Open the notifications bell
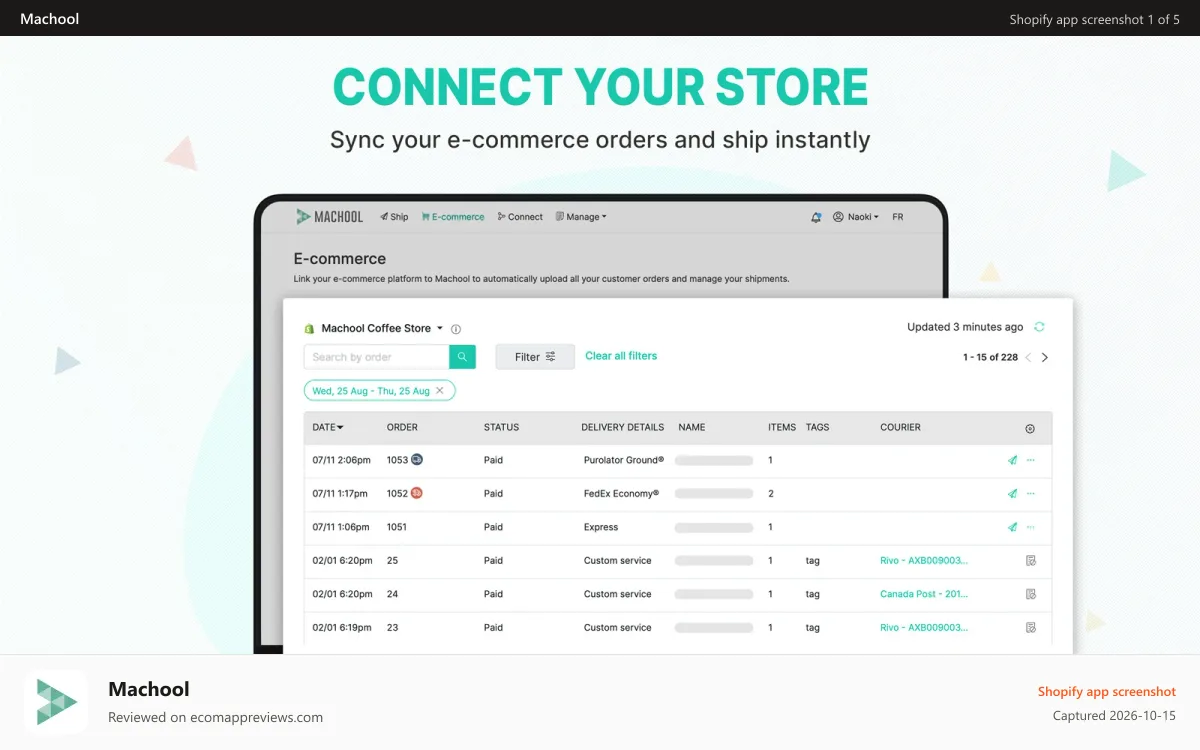1200x750 pixels. click(x=816, y=217)
